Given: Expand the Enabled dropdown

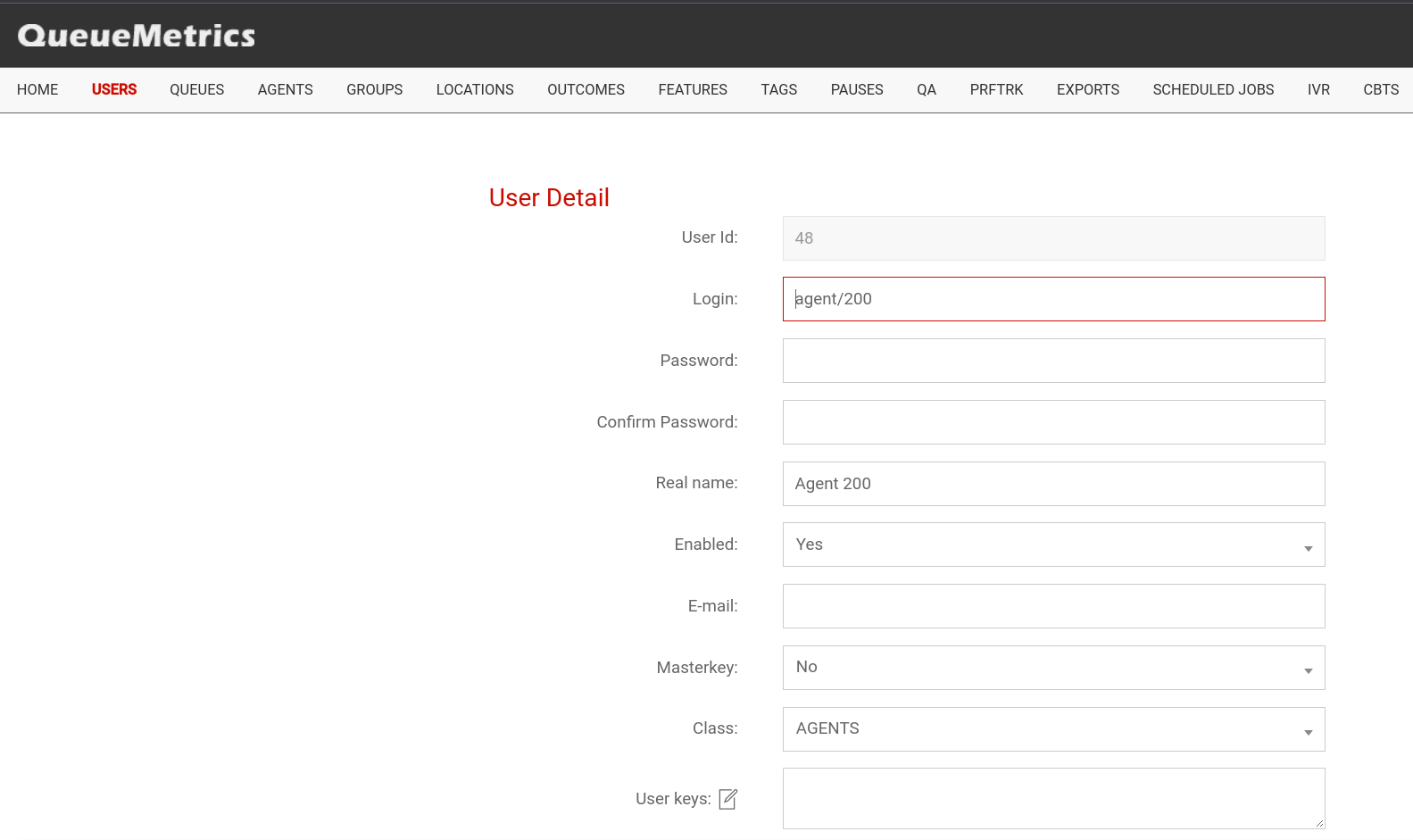Looking at the screenshot, I should (1054, 545).
